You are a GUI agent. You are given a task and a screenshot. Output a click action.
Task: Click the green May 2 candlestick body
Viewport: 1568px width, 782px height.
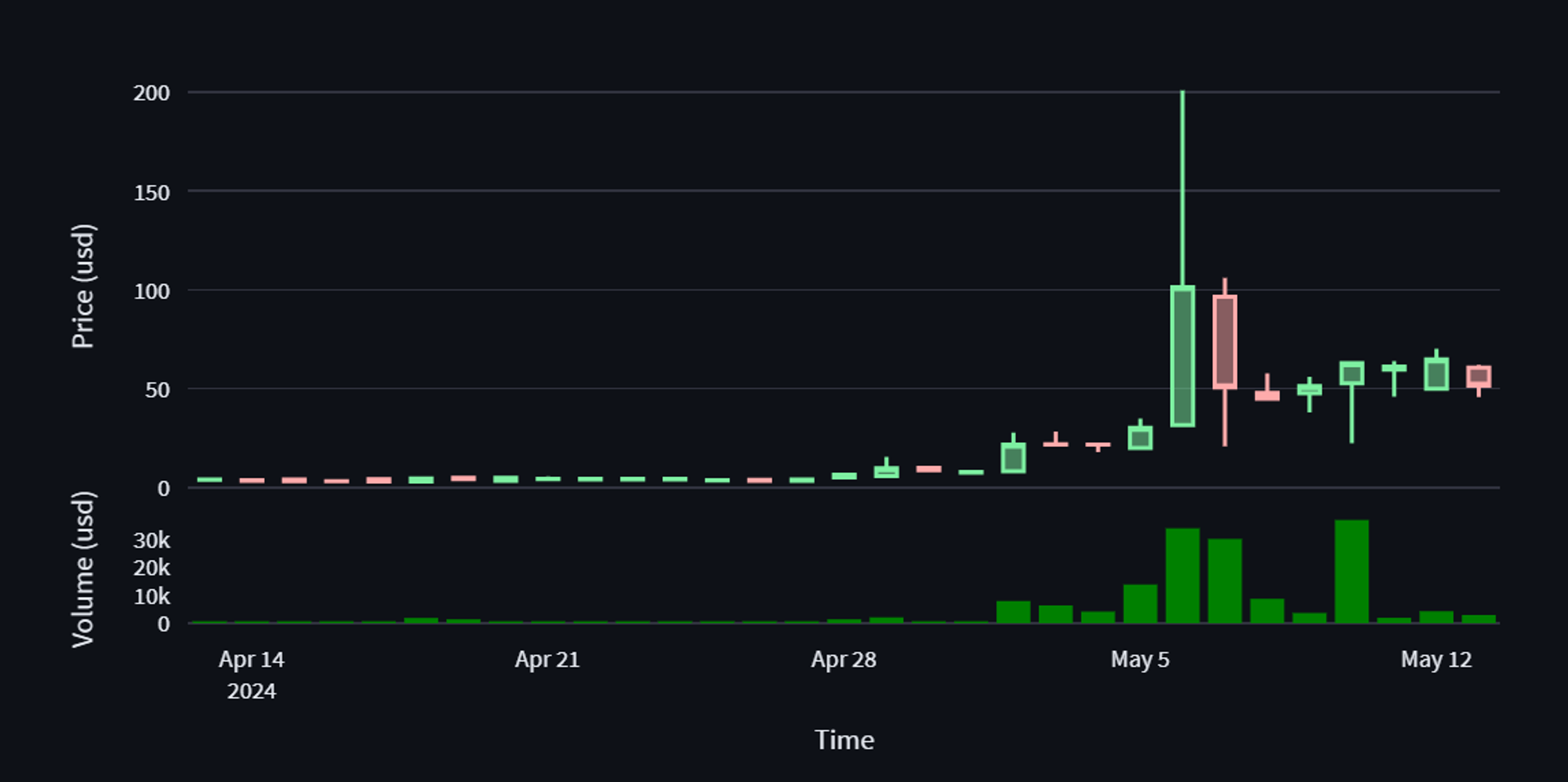pyautogui.click(x=1013, y=458)
